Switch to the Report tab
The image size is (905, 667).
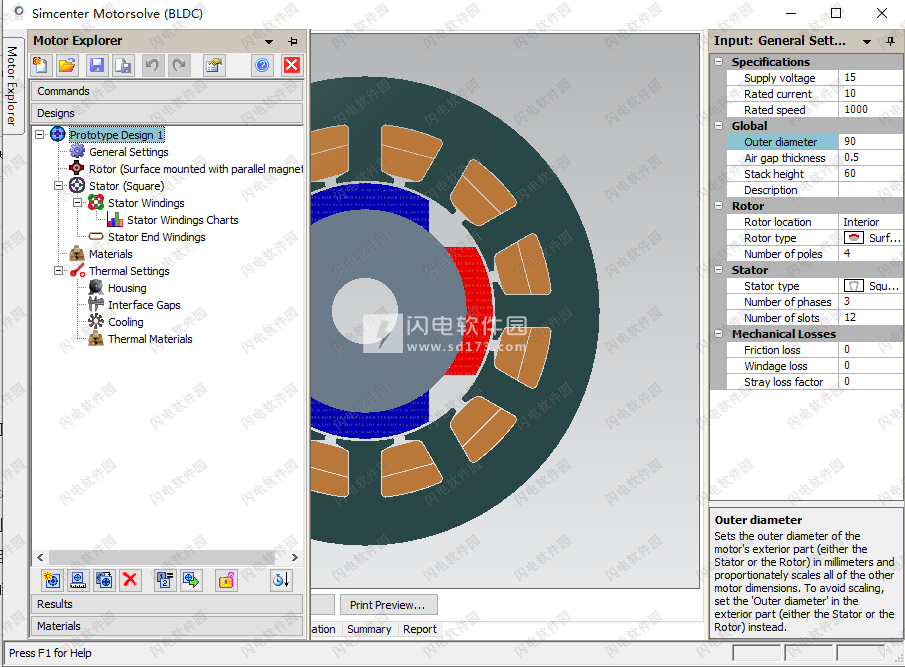coord(420,629)
